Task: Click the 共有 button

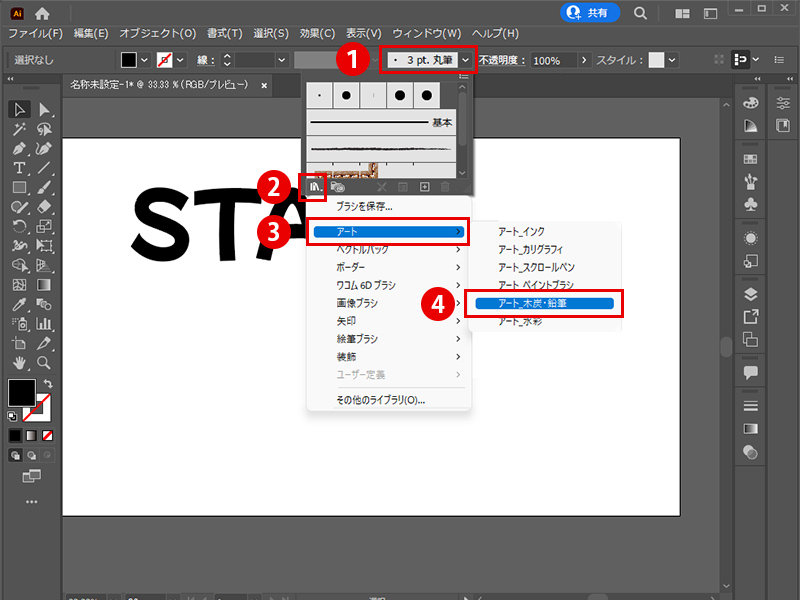Action: (x=588, y=13)
